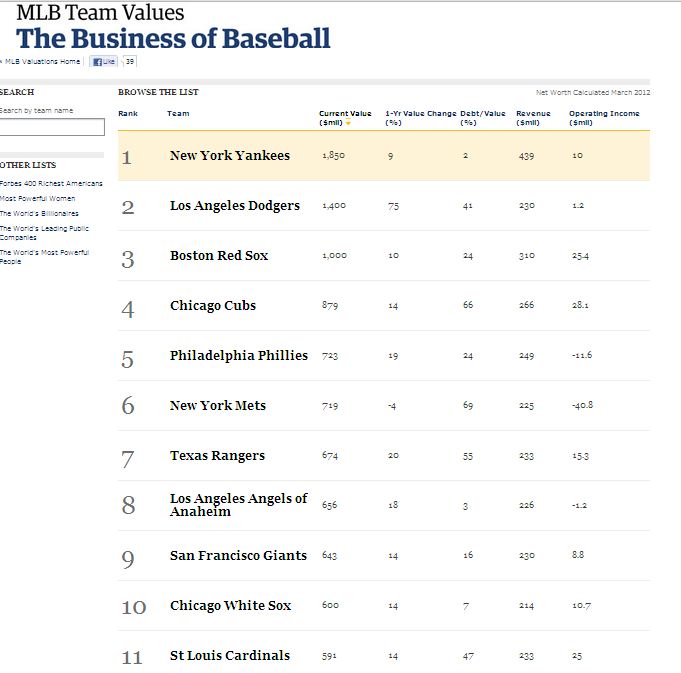Open the MLB Valuations Home link
Image resolution: width=681 pixels, height=673 pixels.
tap(43, 62)
